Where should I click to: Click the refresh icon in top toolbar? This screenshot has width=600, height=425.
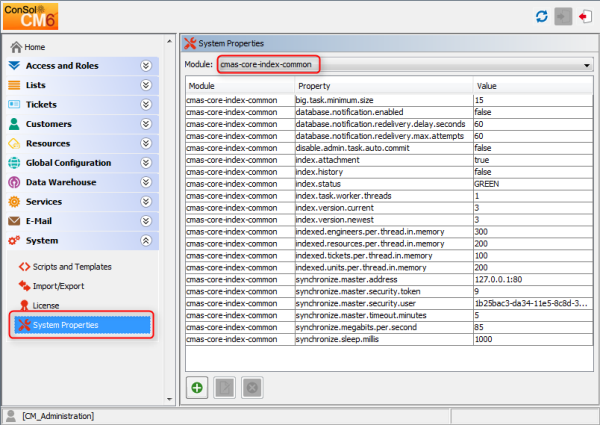541,16
